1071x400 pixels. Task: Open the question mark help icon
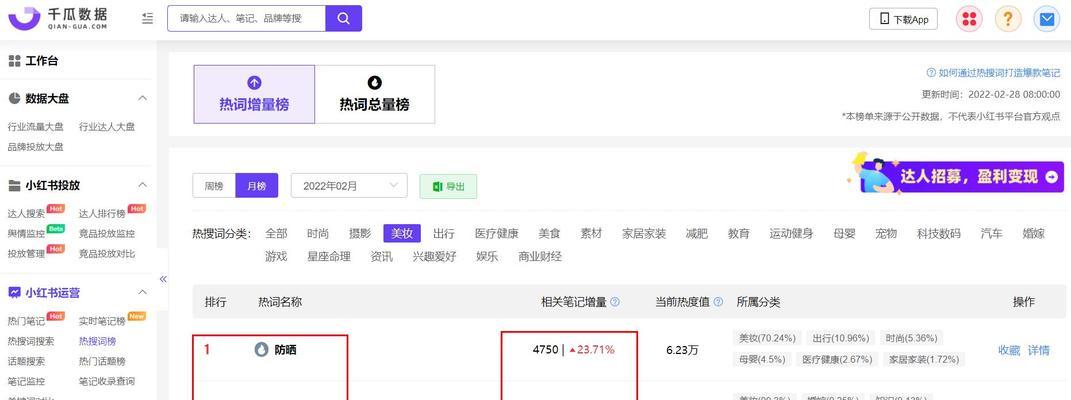1008,19
